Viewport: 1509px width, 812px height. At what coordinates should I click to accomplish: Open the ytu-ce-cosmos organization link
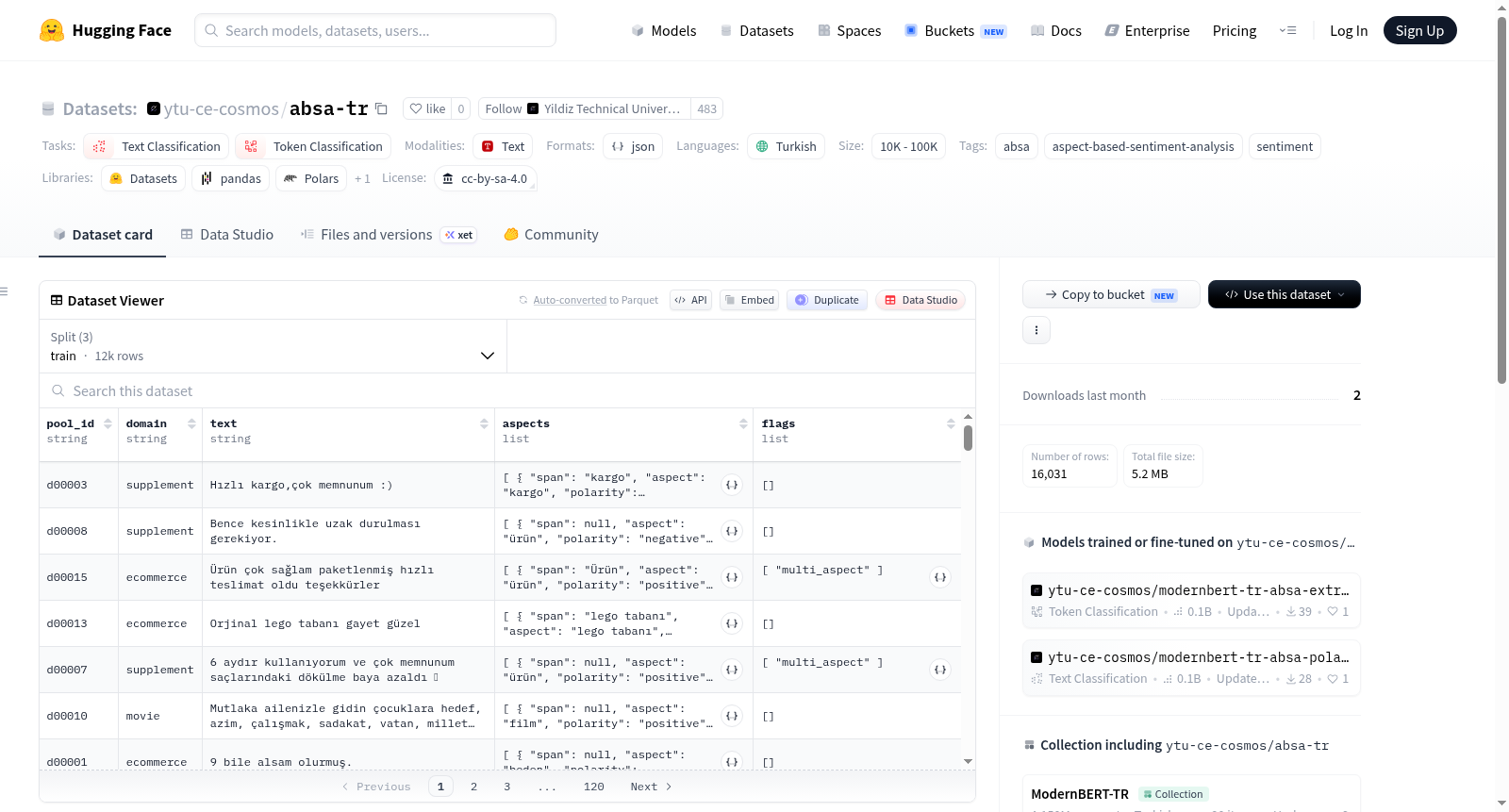[x=222, y=108]
